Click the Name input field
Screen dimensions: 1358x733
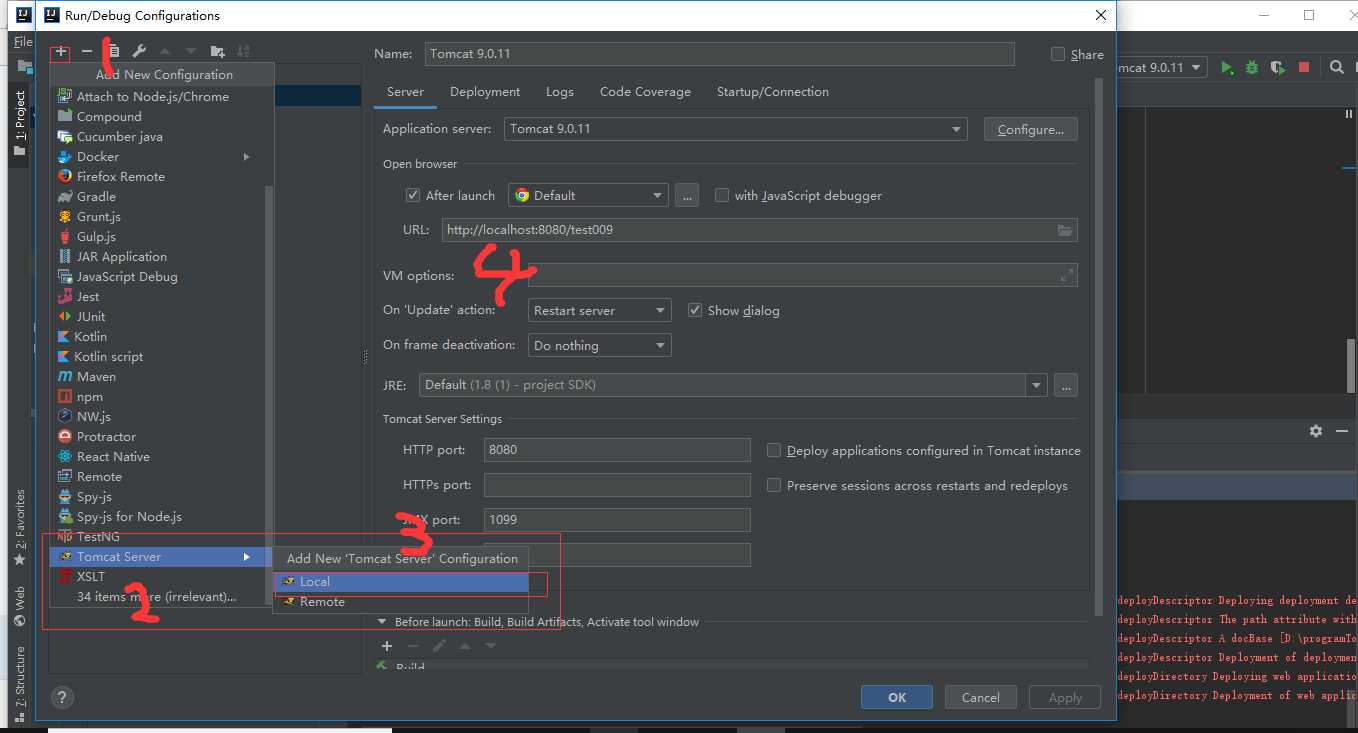[x=719, y=54]
